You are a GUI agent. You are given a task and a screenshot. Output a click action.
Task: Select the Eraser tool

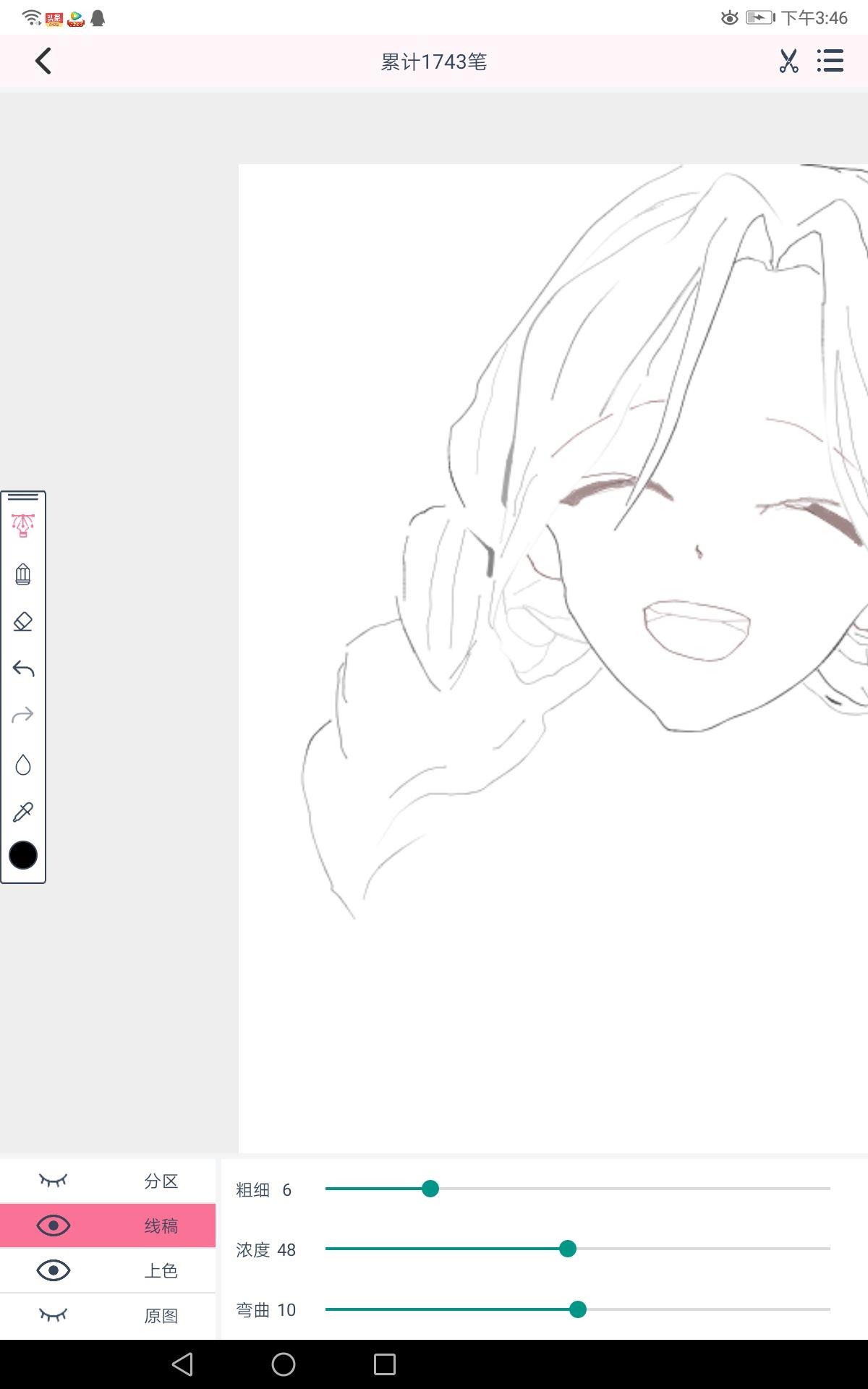23,621
